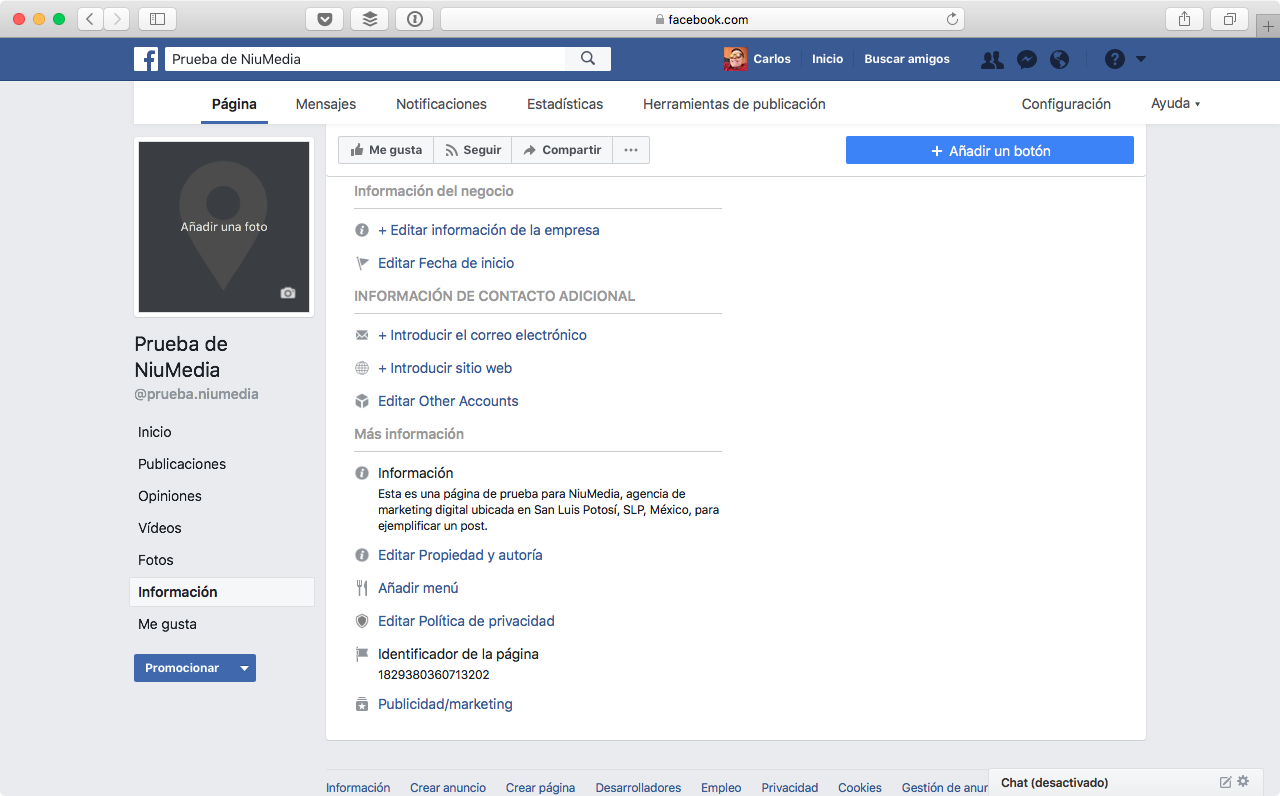Expand the account menu arrow
The height and width of the screenshot is (796, 1280).
click(x=1141, y=59)
